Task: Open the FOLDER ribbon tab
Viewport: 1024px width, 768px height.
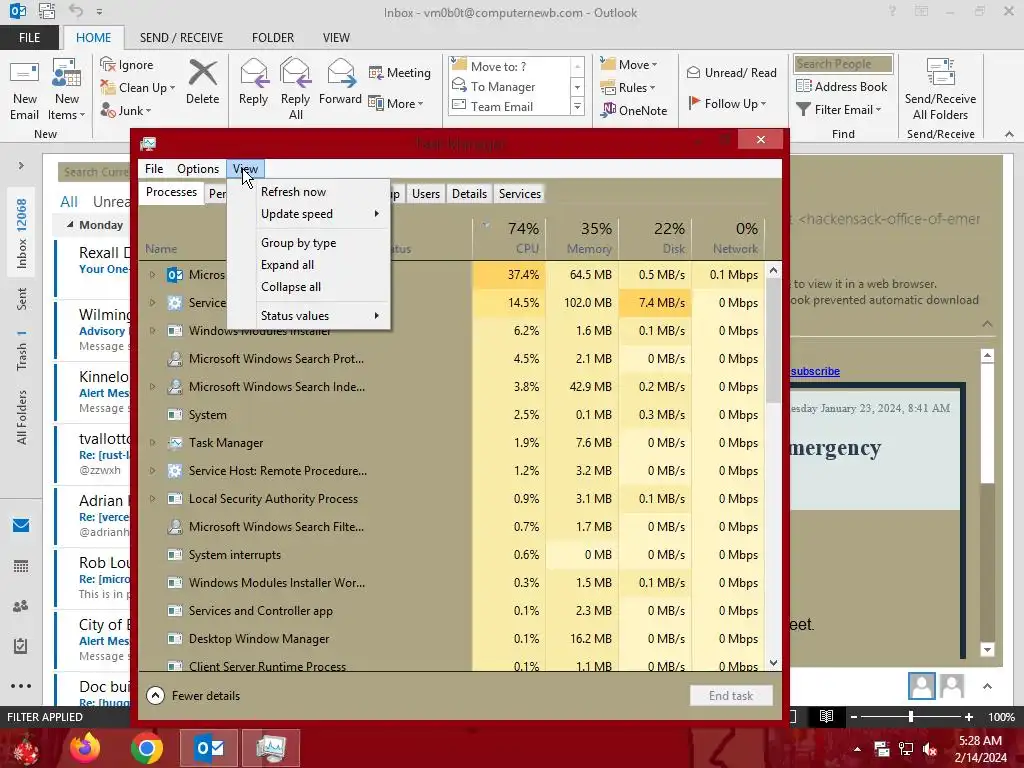Action: pyautogui.click(x=273, y=38)
